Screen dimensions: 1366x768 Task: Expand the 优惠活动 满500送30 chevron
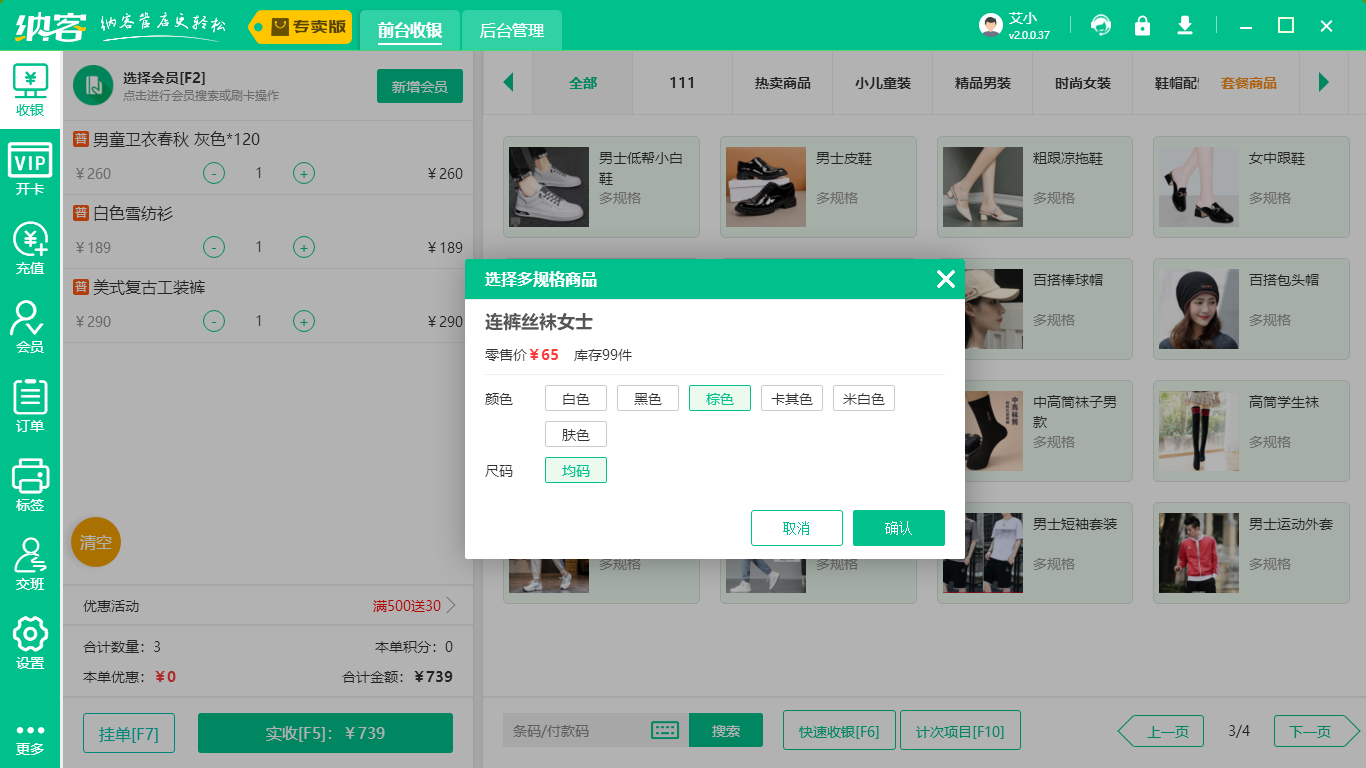click(451, 605)
